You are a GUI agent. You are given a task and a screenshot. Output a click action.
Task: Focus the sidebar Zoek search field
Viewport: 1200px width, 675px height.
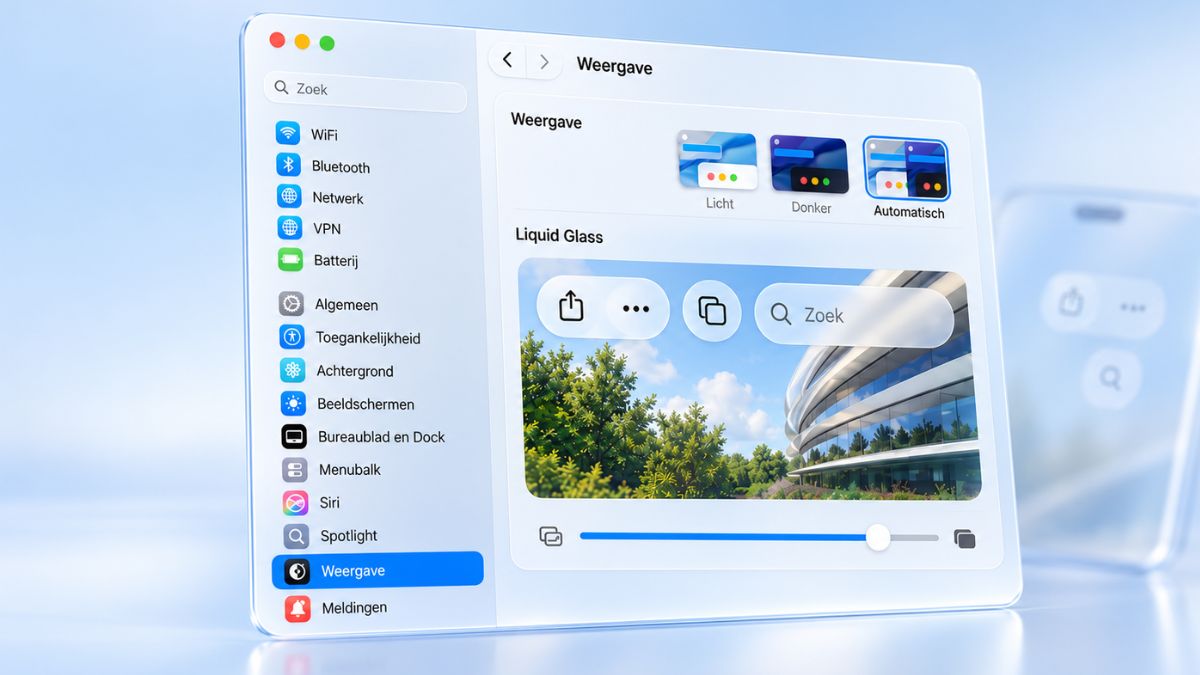[x=365, y=90]
